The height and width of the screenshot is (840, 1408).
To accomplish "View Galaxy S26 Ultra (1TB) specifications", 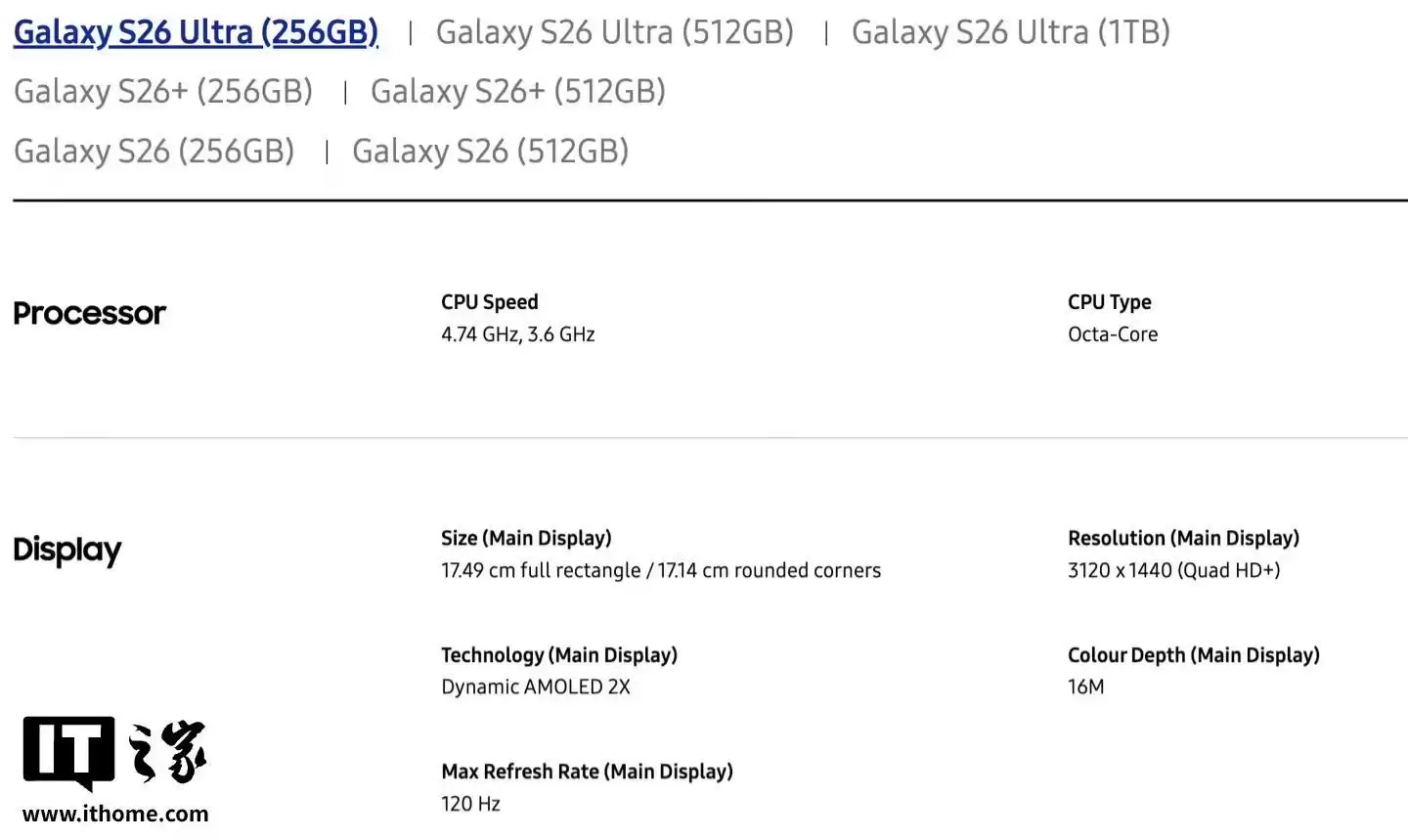I will tap(1011, 31).
